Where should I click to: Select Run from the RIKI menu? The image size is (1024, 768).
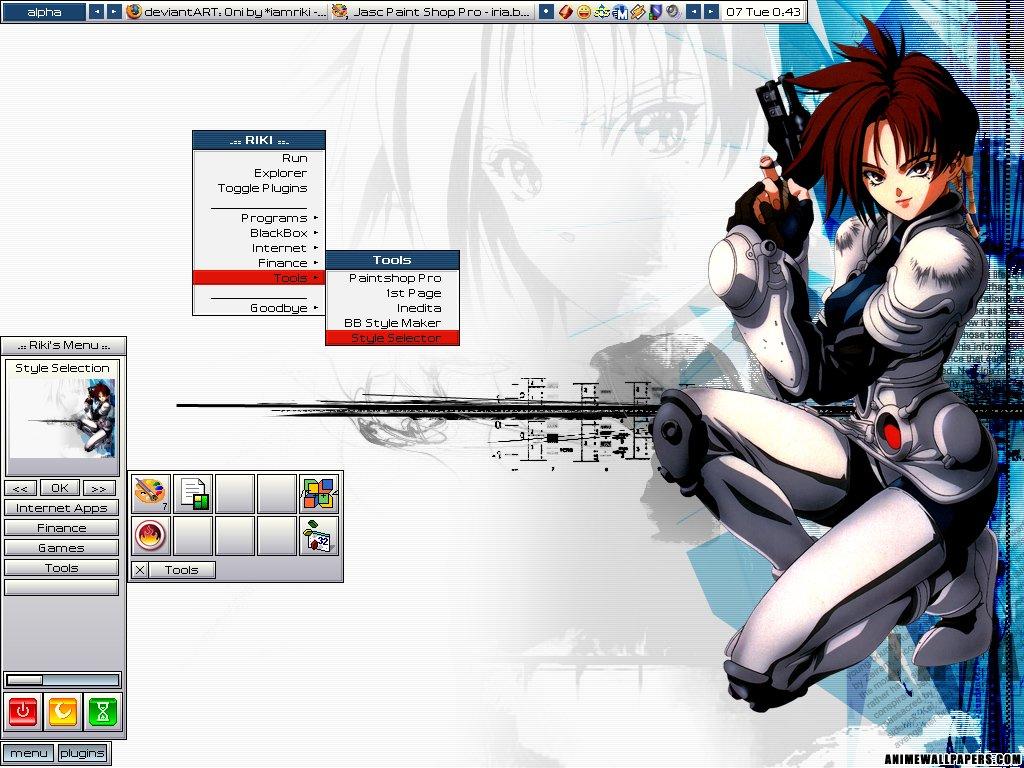coord(259,158)
